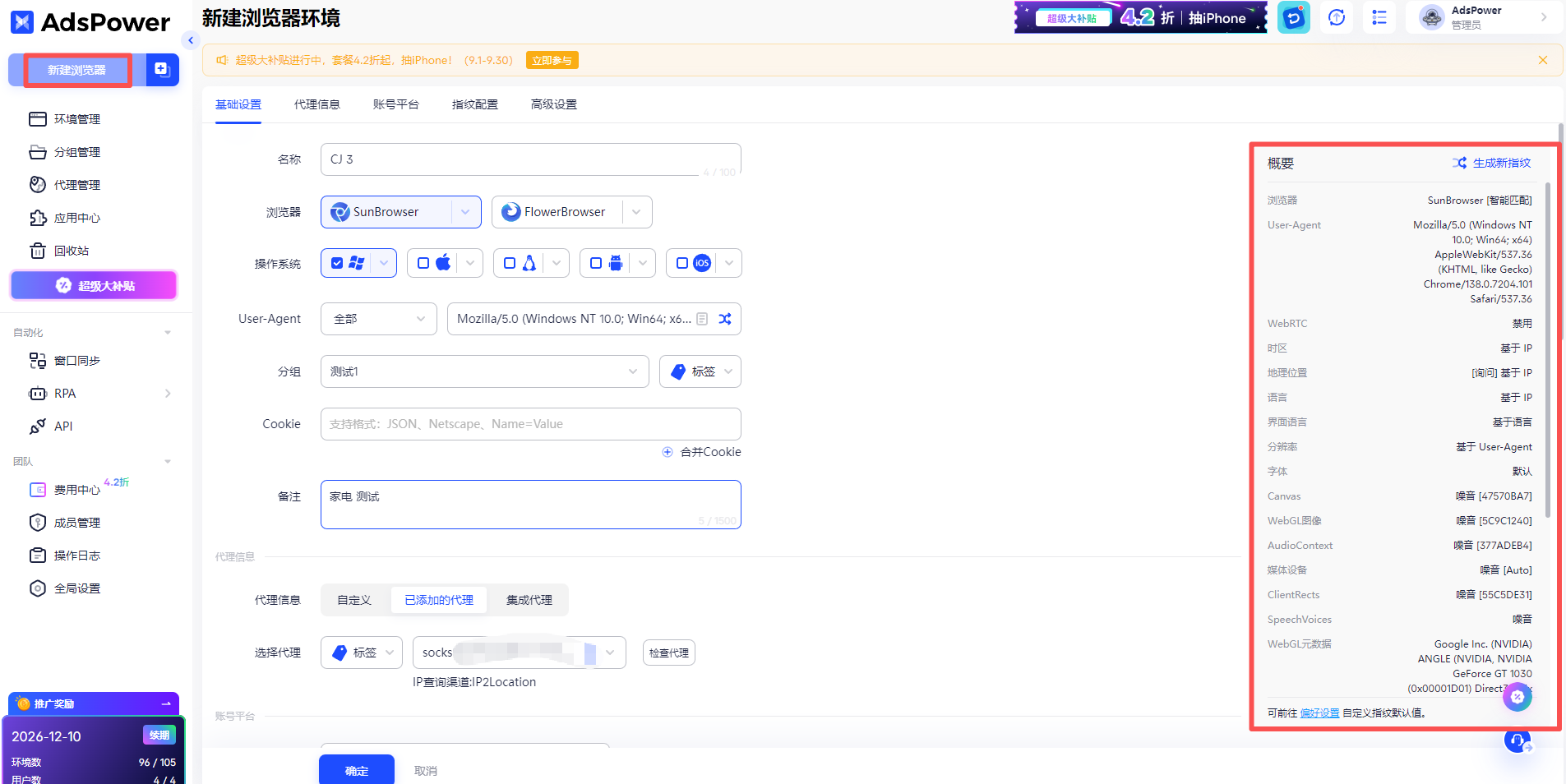
Task: Randomize User-Agent with shuffle icon
Action: 725,319
